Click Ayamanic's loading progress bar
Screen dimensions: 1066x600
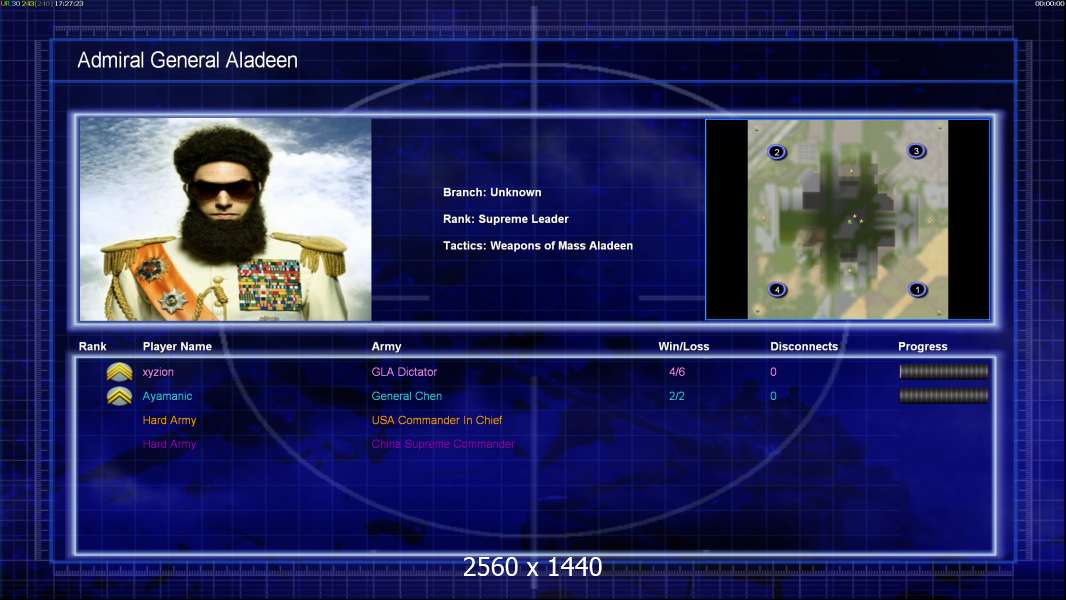click(x=944, y=395)
